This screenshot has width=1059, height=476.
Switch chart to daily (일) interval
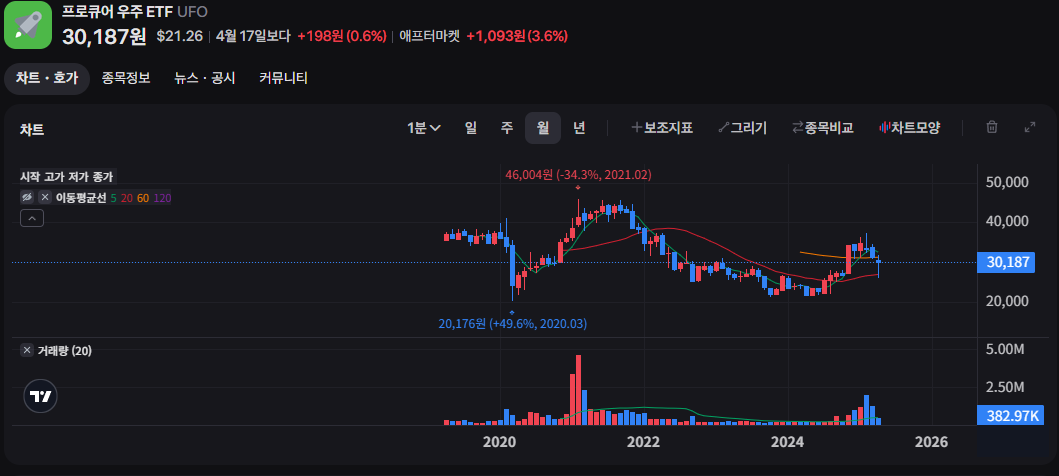pyautogui.click(x=471, y=128)
